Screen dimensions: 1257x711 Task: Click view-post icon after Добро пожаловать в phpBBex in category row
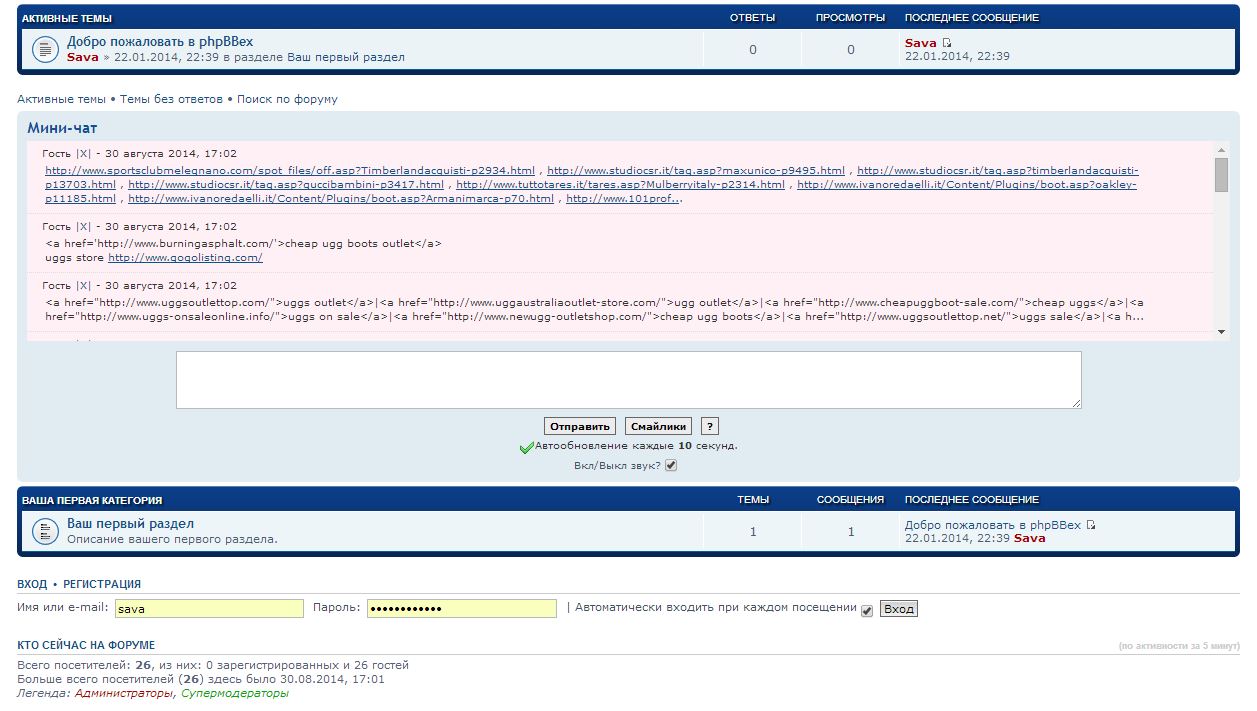1091,525
